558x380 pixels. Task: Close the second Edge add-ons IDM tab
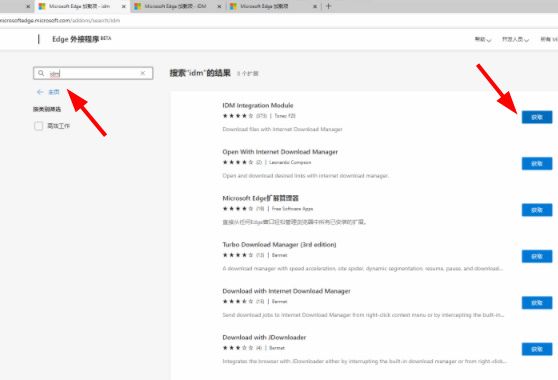219,6
